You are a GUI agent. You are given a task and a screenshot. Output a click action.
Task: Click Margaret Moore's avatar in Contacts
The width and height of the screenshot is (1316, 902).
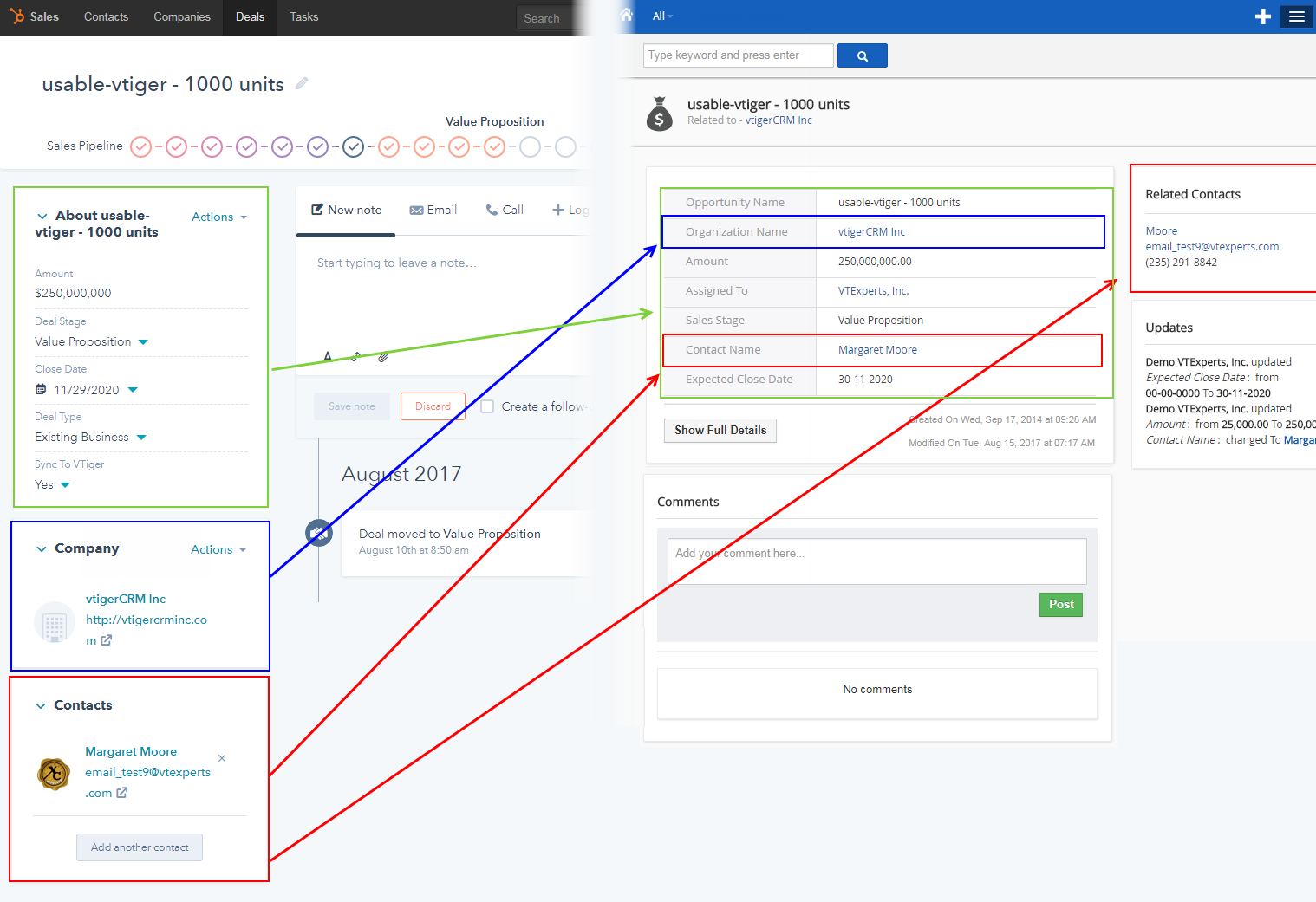tap(53, 773)
